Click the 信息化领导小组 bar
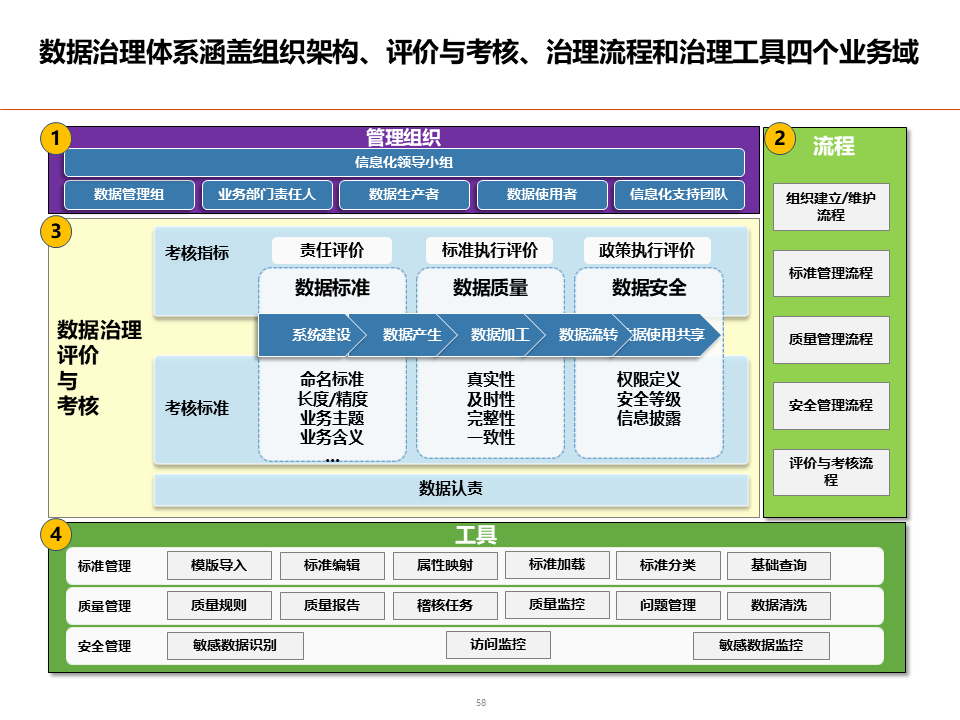Viewport: 960px width, 720px height. 404,162
